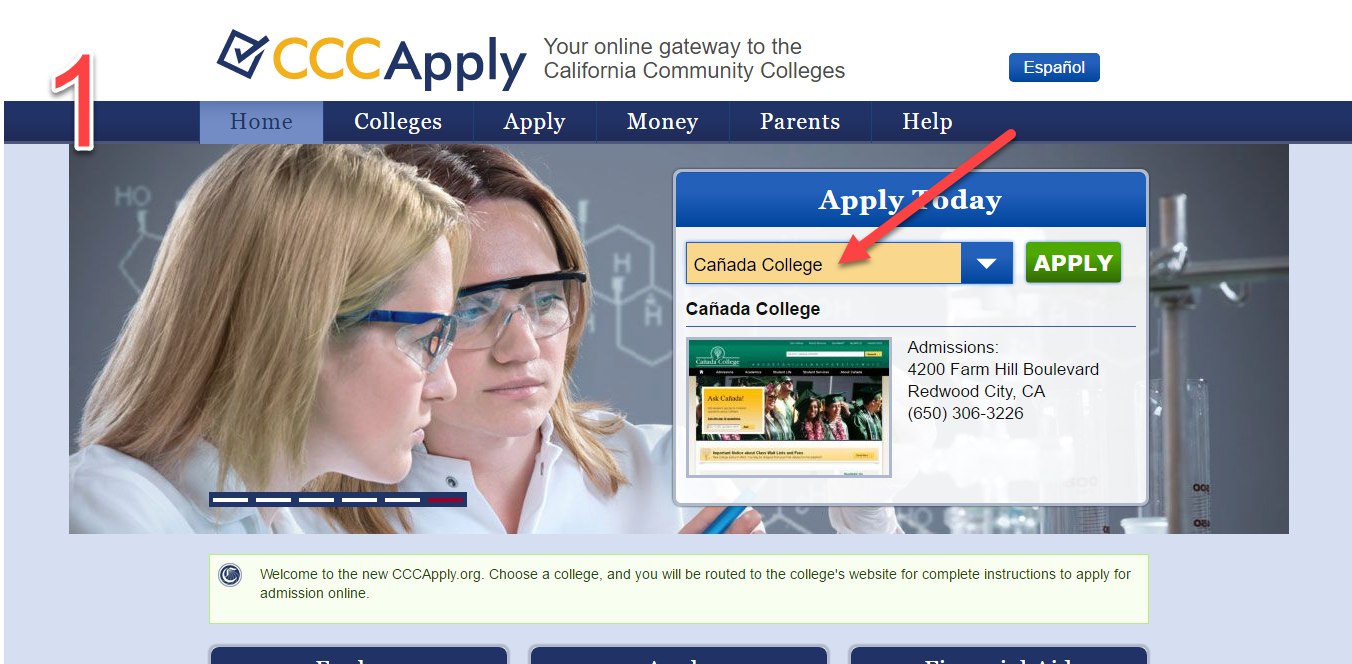
Task: Switch language with the Español button
Action: (1054, 67)
